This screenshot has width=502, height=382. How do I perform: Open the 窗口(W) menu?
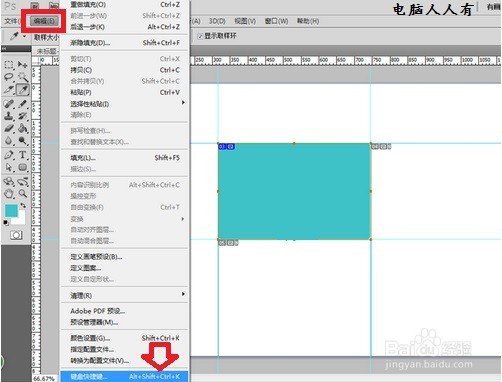pos(276,21)
